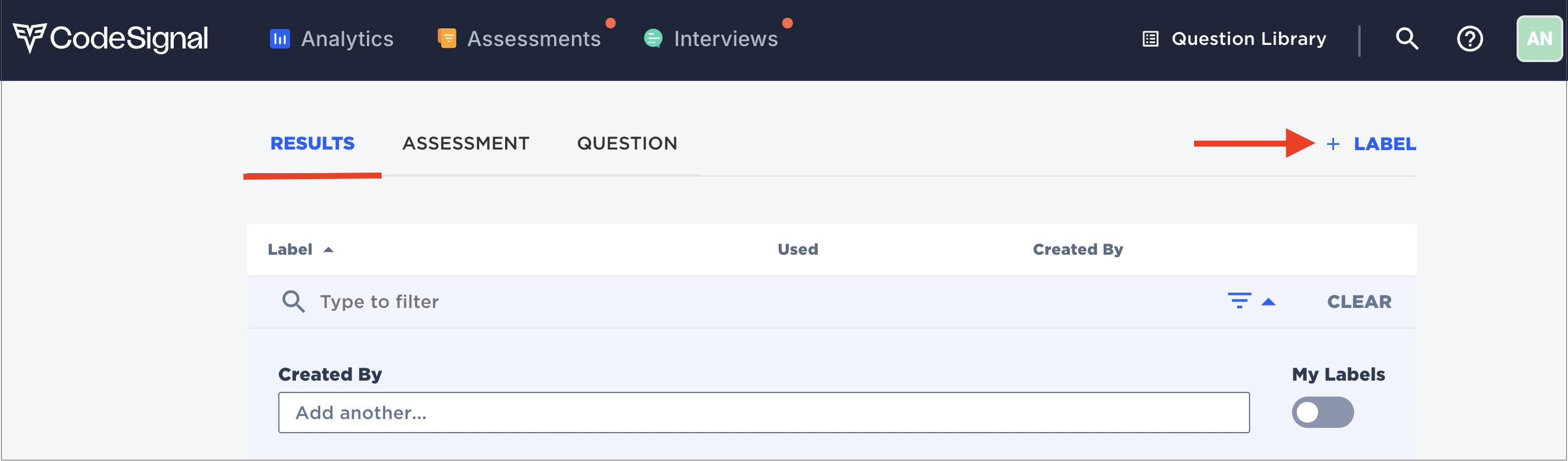Click the Question Library list icon
The width and height of the screenshot is (1568, 461).
1150,39
